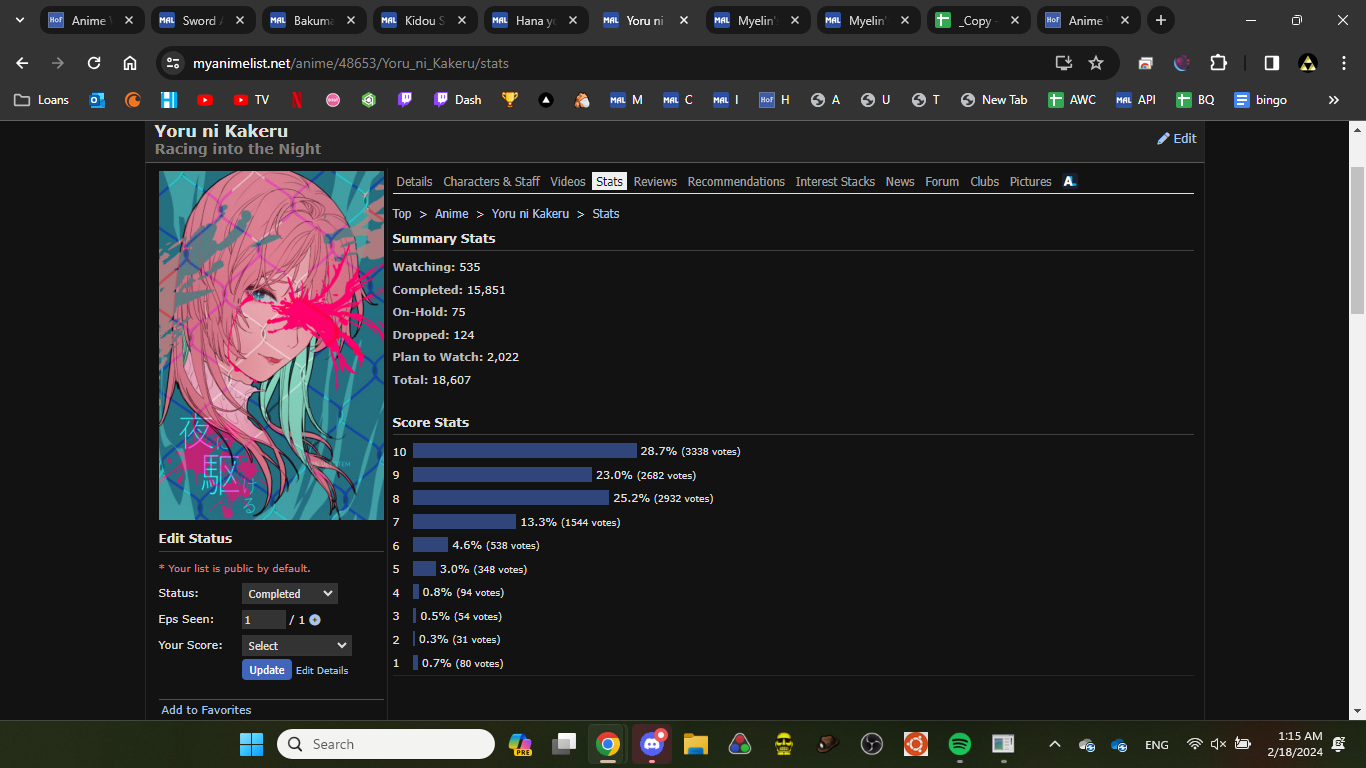Click the Update button
Screen dimensions: 1366x768
coord(267,670)
